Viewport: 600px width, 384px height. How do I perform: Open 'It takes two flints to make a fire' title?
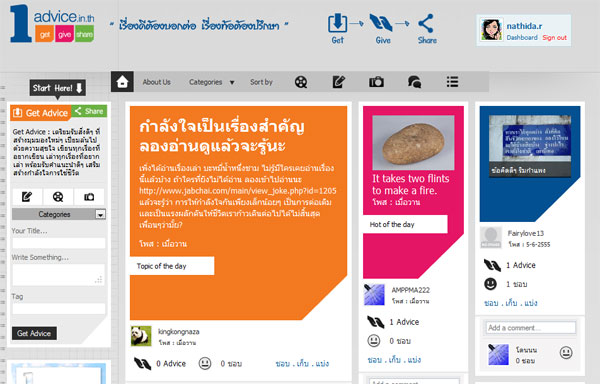click(x=411, y=184)
